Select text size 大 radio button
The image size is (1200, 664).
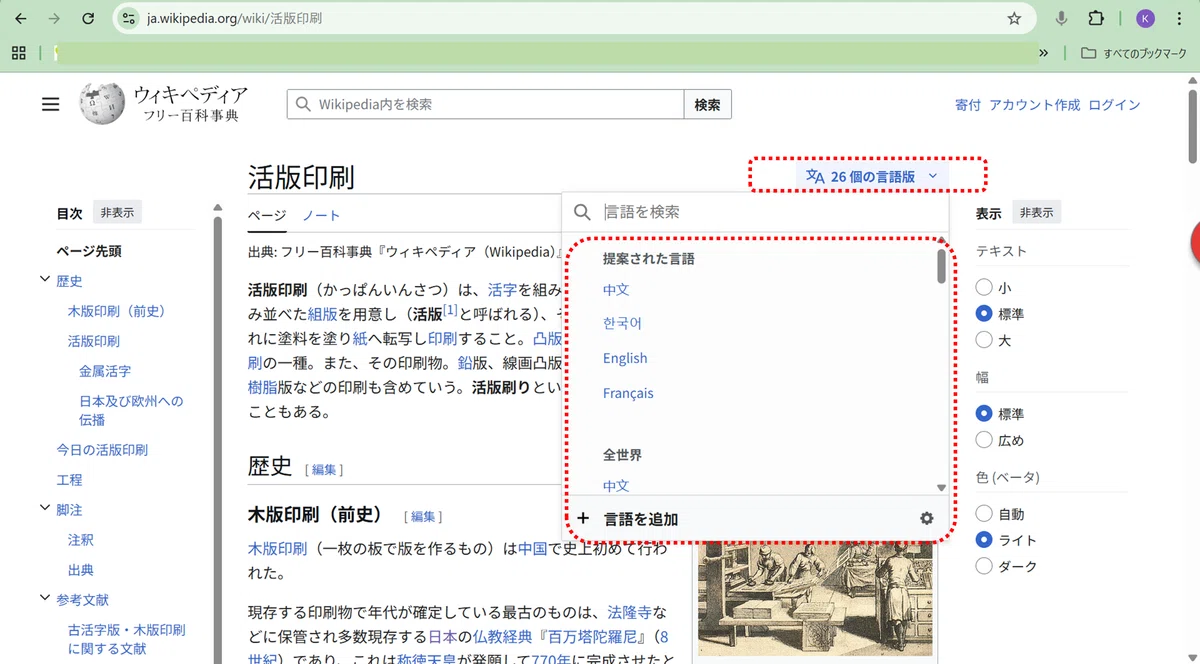coord(984,340)
